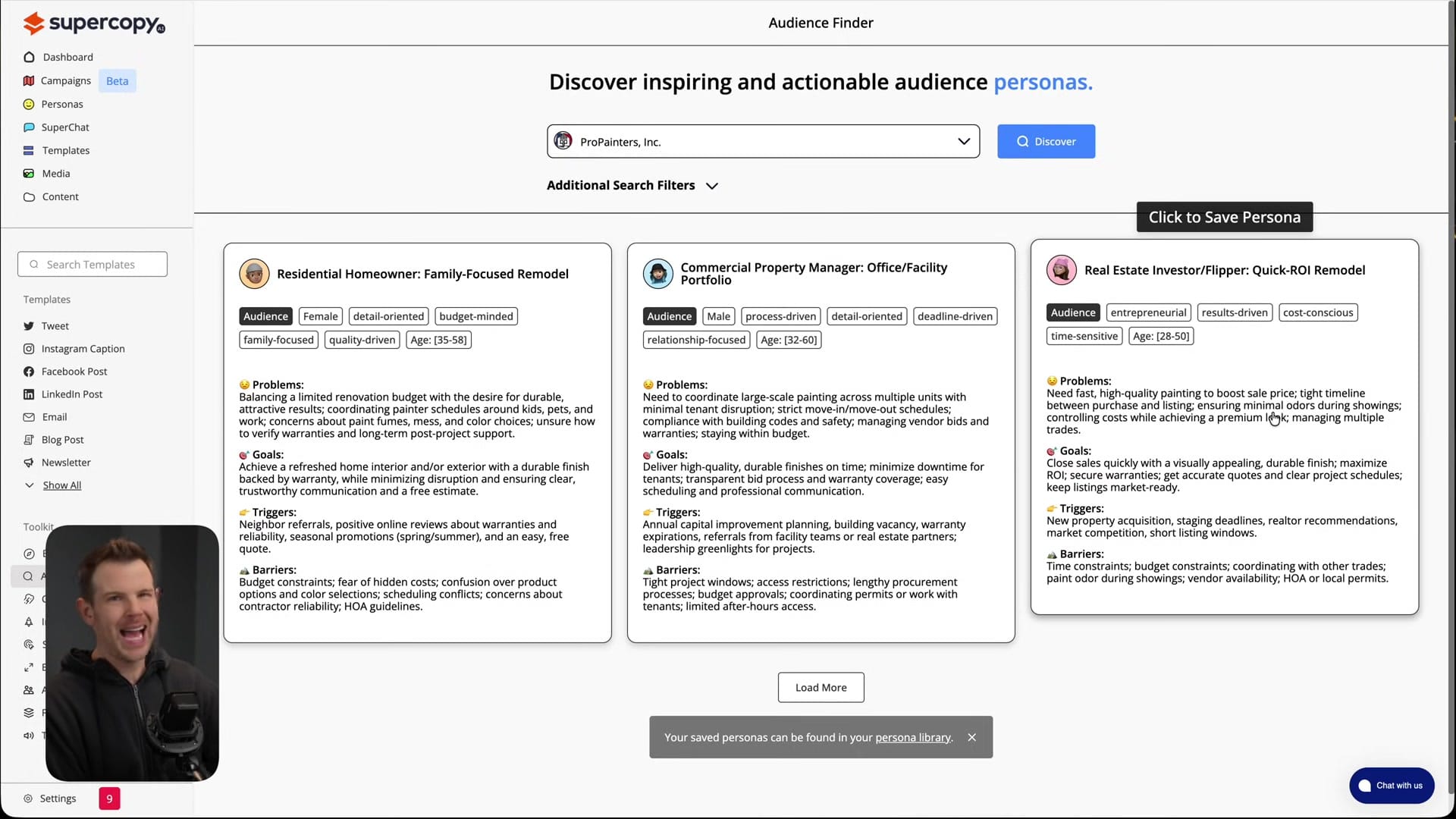The image size is (1456, 819).
Task: Open the persona library link
Action: click(912, 737)
